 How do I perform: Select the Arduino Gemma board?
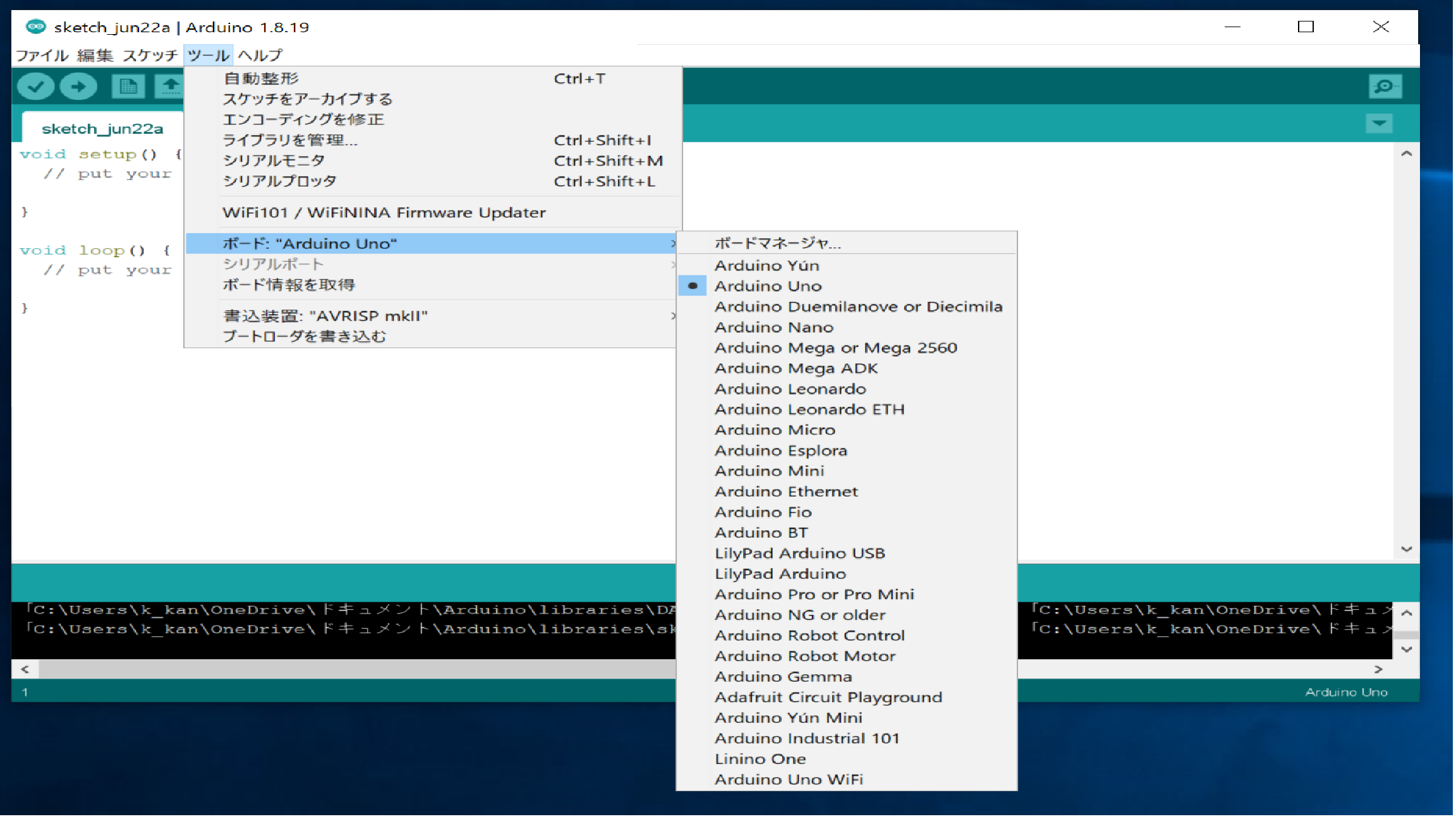[847, 677]
